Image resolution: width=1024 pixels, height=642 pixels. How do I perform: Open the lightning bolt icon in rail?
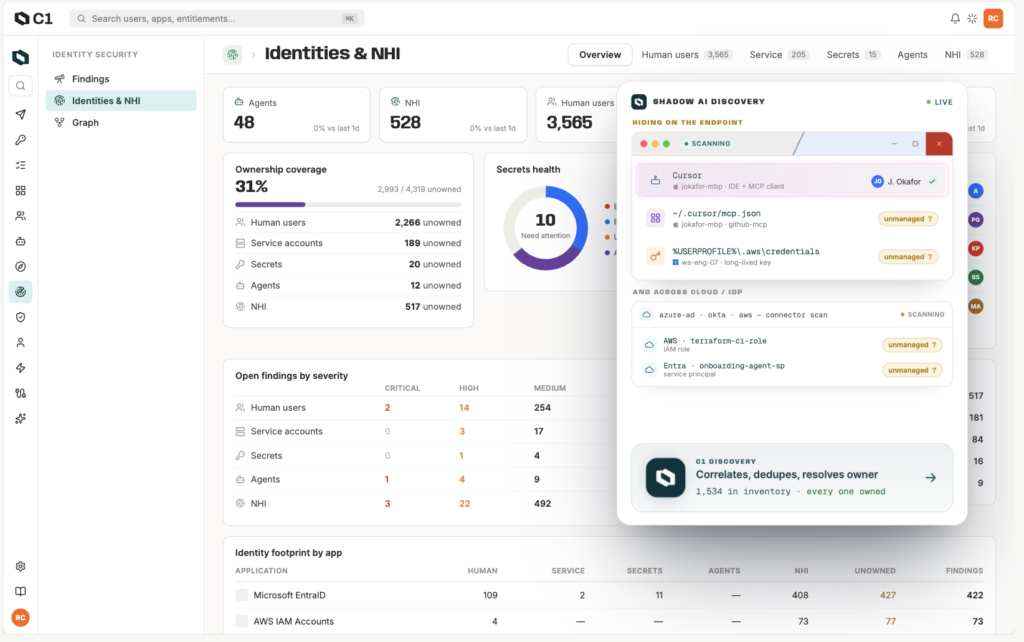tap(20, 368)
